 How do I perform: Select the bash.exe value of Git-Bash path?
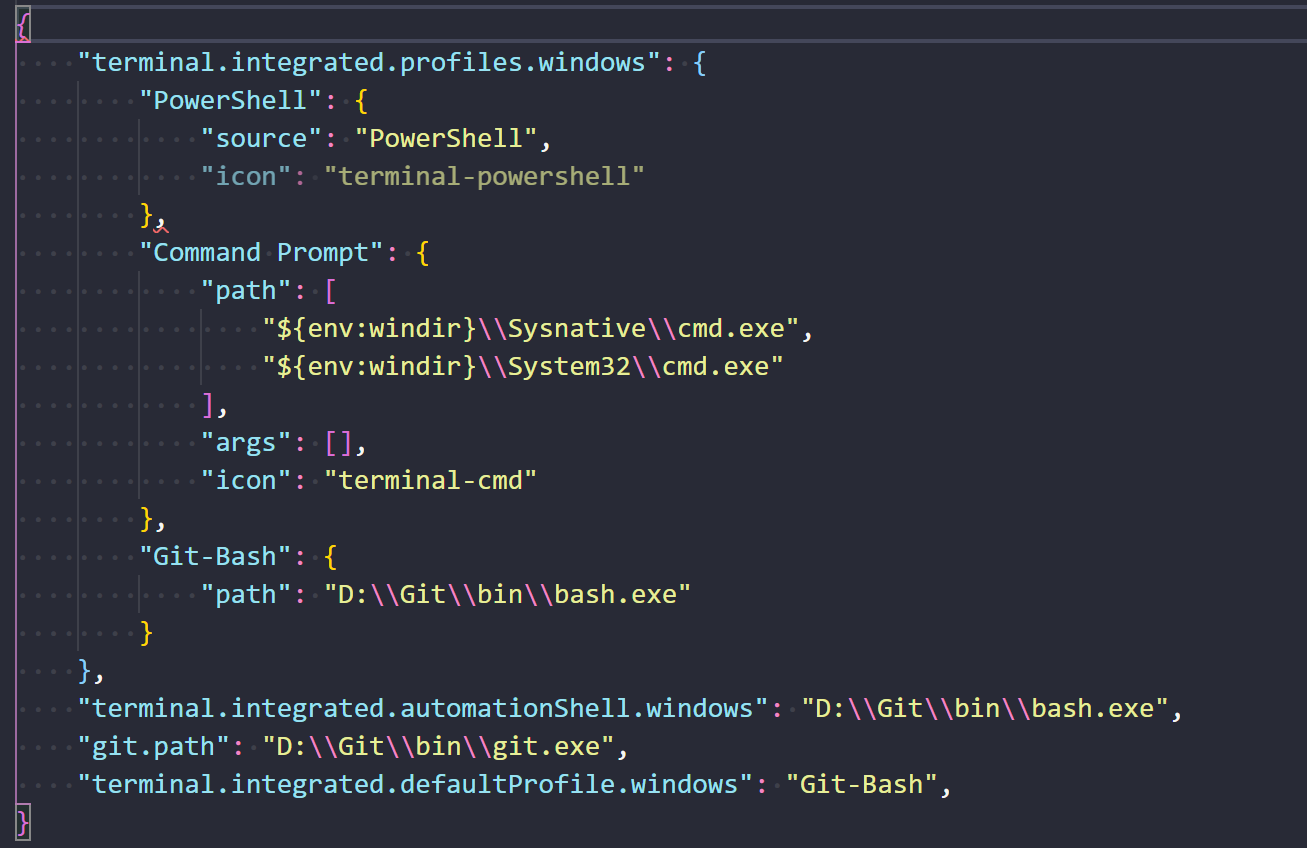point(507,594)
